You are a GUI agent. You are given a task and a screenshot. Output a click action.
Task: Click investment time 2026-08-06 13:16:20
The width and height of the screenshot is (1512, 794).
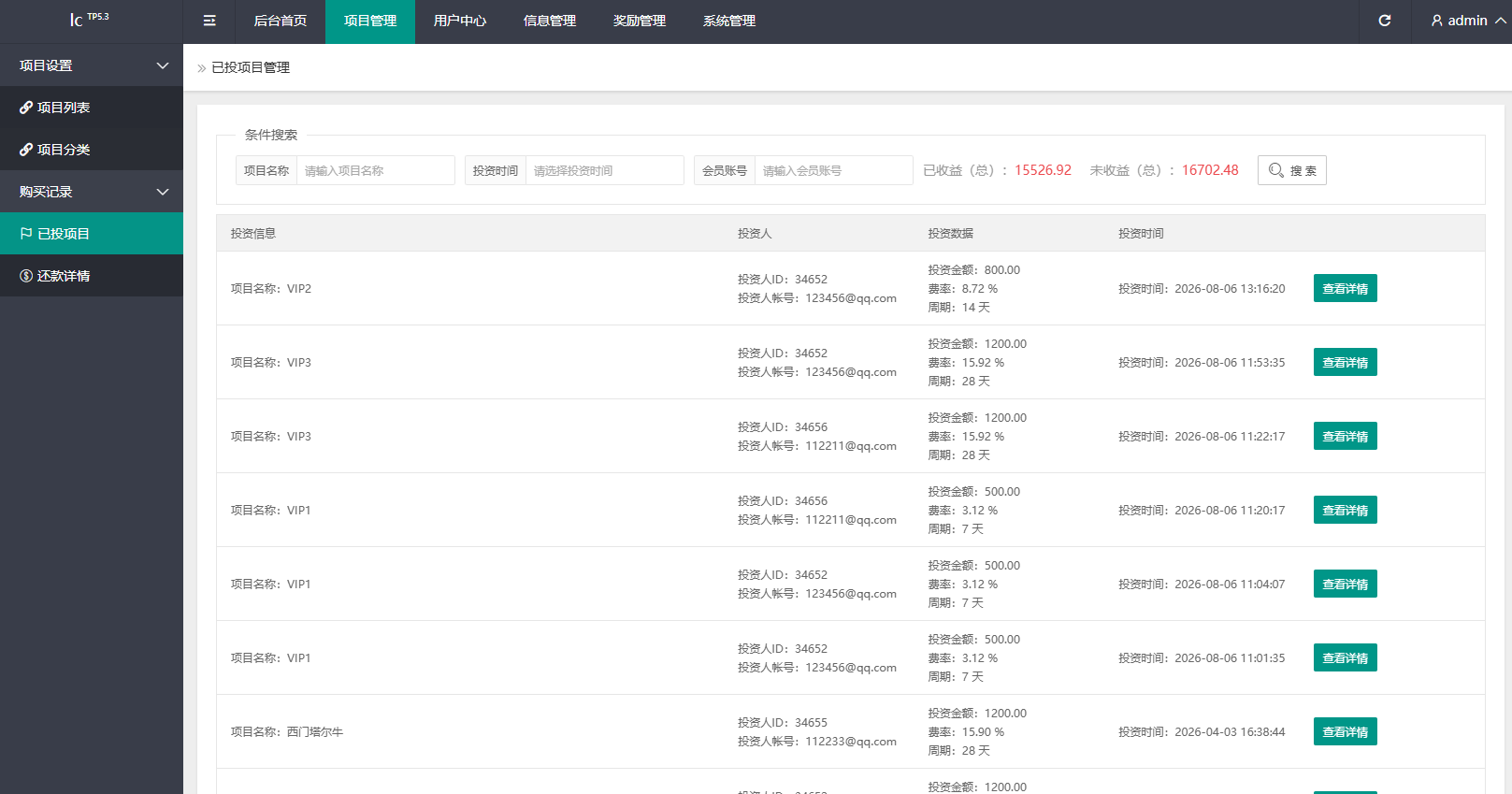1230,289
